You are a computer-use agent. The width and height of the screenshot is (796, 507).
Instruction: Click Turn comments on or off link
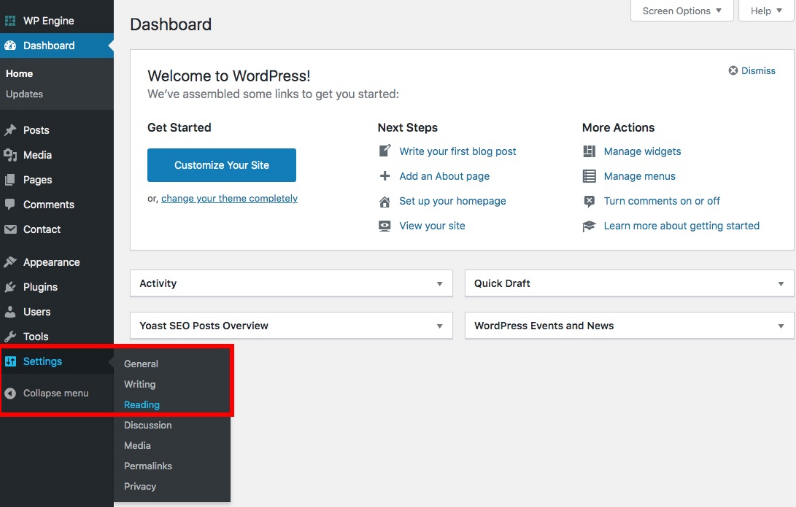coord(661,201)
